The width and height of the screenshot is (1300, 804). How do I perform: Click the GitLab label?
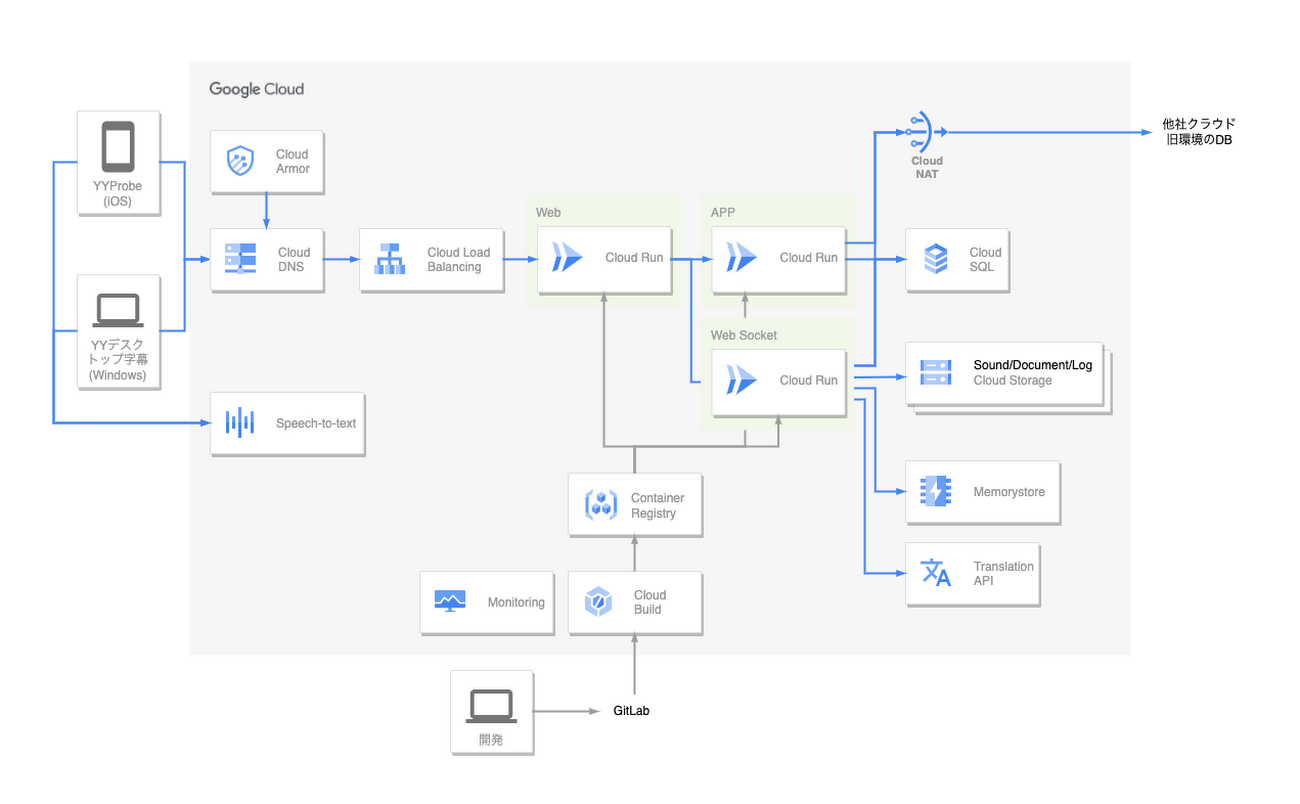tap(631, 711)
